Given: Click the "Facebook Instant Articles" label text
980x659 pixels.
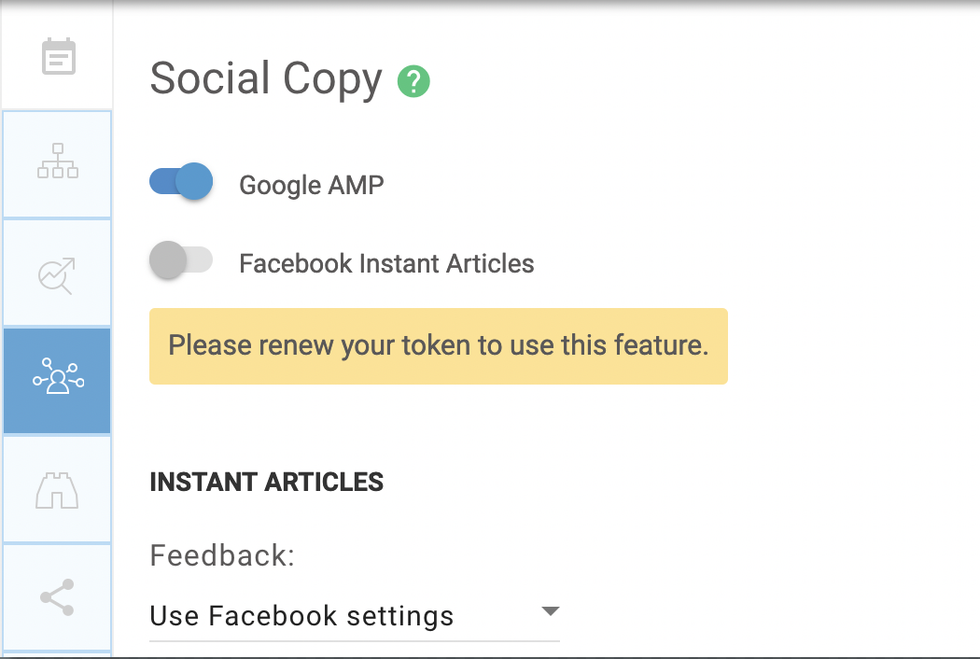Looking at the screenshot, I should click(386, 264).
